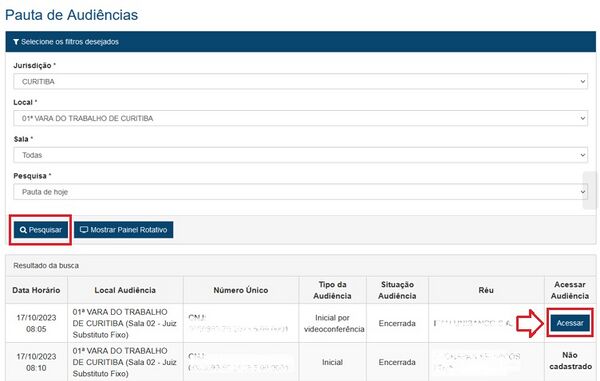The image size is (600, 381).
Task: Click the 'Inicial' type cell in 08:10 row
Action: pyautogui.click(x=332, y=362)
